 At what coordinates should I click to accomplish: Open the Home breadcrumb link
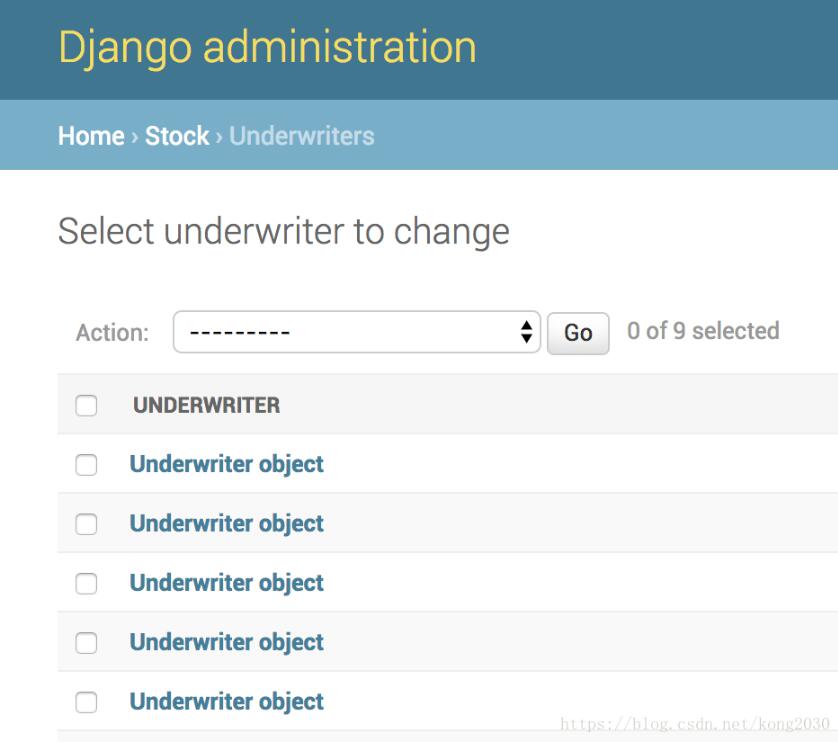[88, 136]
